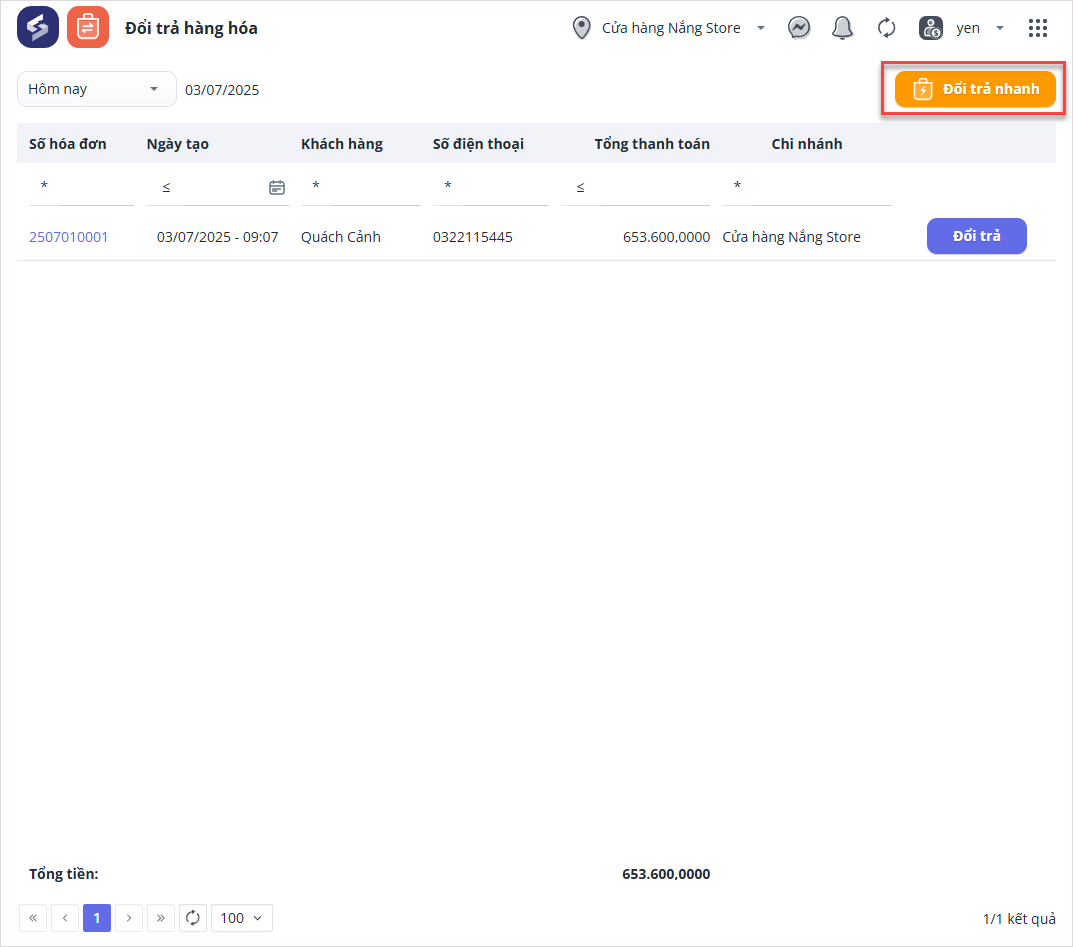Open the Khách hàng filter operator asterisk
The image size is (1073, 947).
315,186
